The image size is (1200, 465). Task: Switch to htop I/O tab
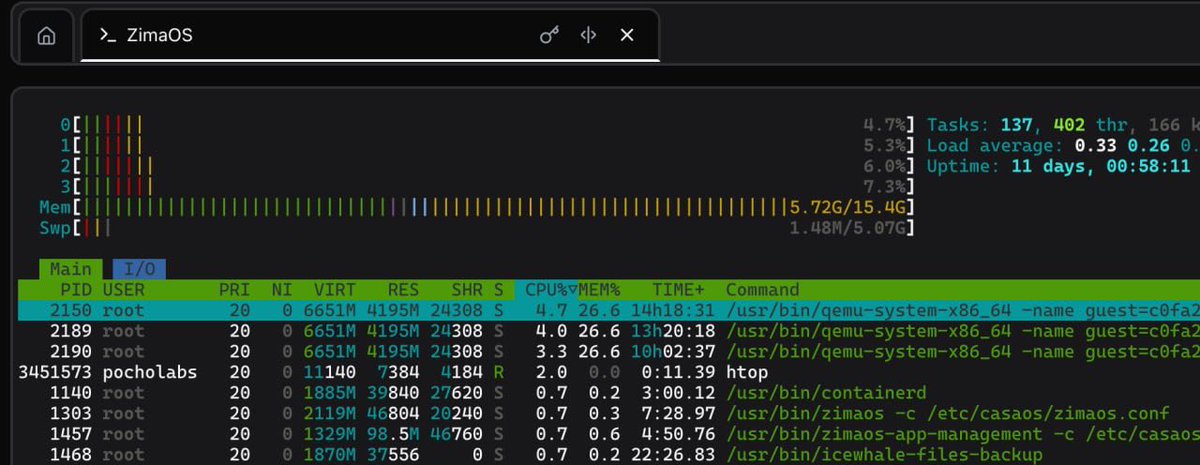[x=139, y=269]
